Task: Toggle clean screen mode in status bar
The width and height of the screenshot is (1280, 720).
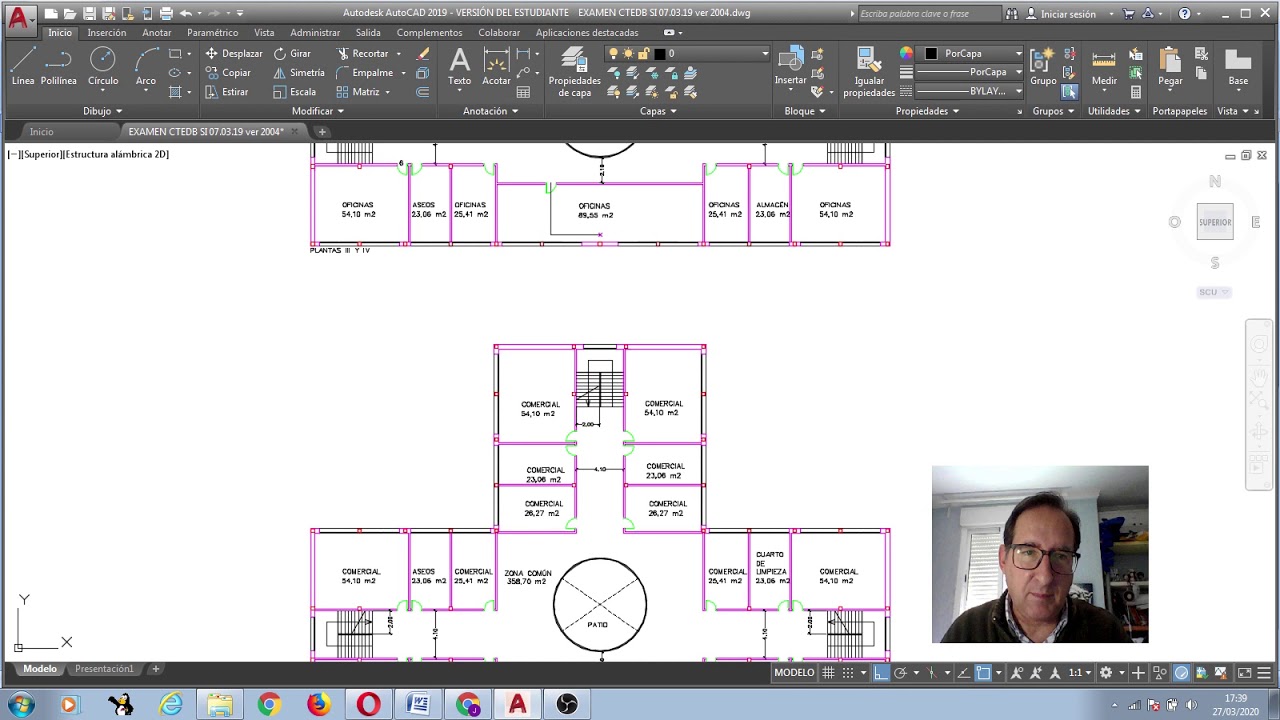Action: pos(1245,673)
